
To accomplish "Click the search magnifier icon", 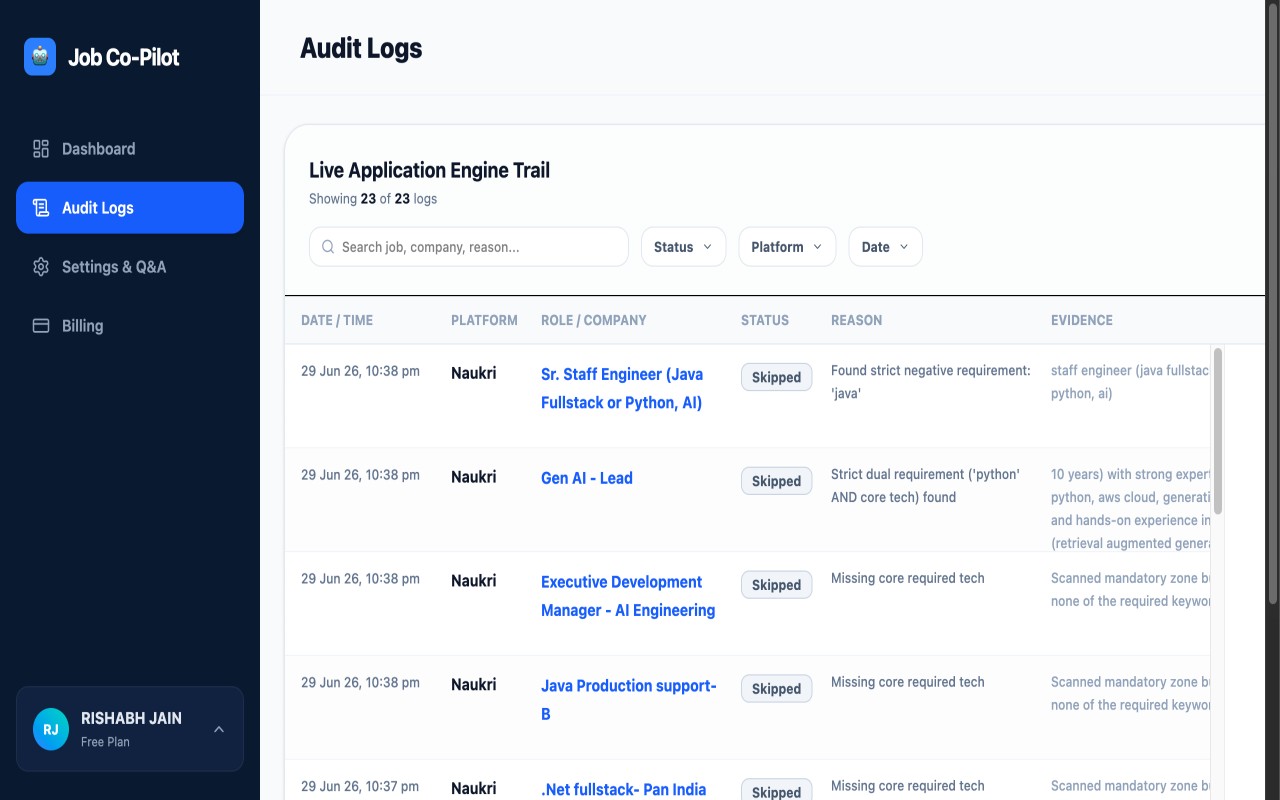I will coord(327,247).
